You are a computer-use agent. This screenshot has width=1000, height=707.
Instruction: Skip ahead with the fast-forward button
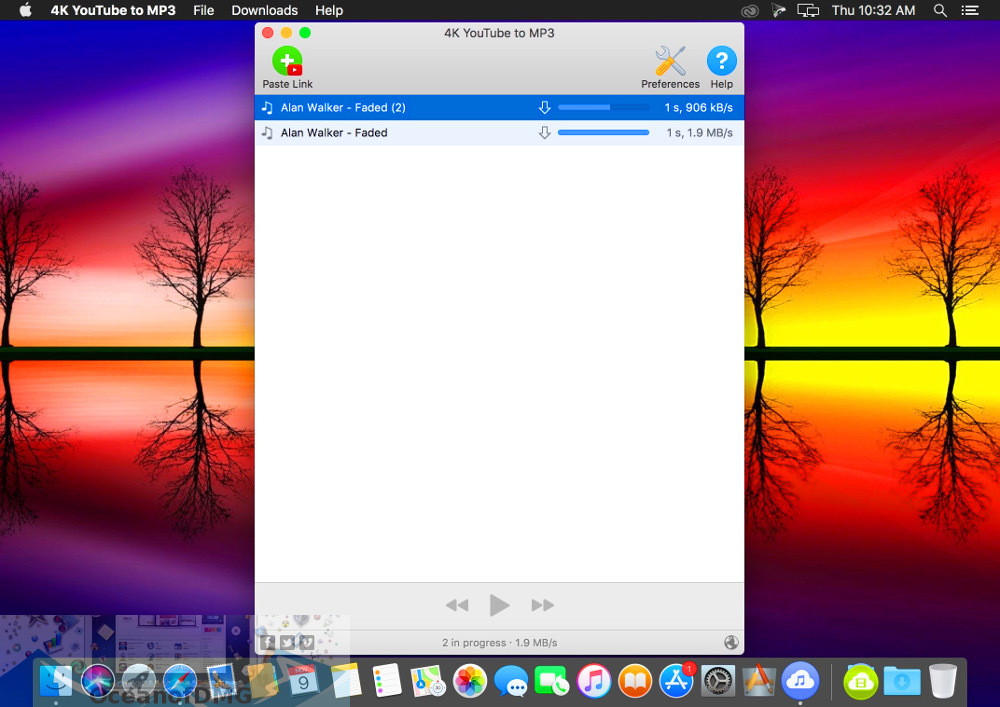click(x=542, y=605)
